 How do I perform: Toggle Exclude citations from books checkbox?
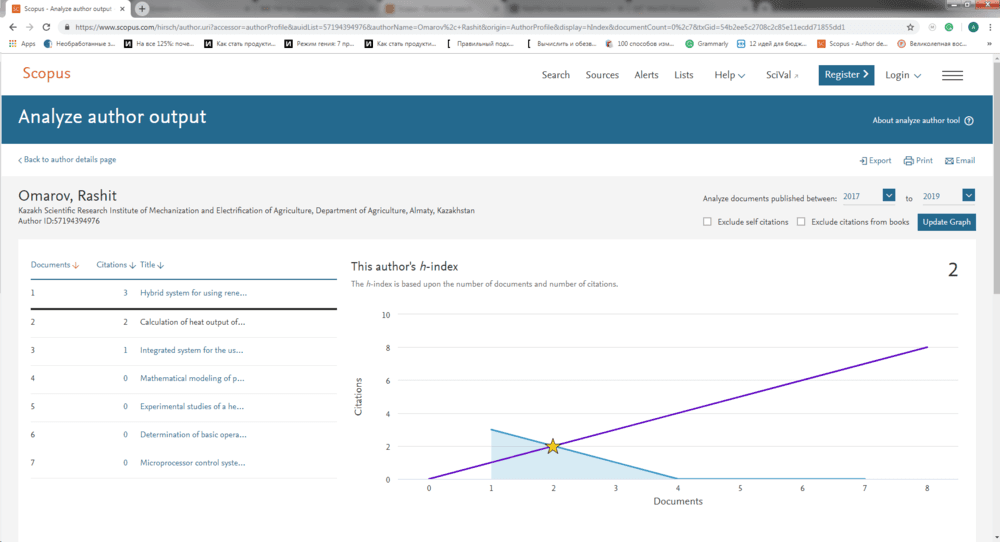click(x=801, y=222)
